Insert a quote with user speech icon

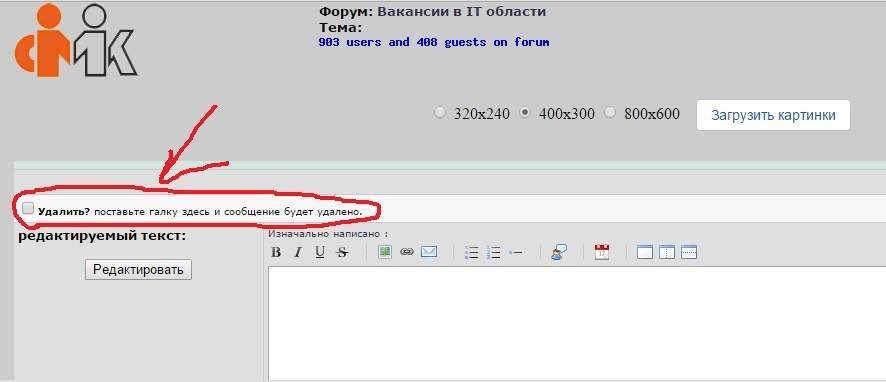pos(559,252)
